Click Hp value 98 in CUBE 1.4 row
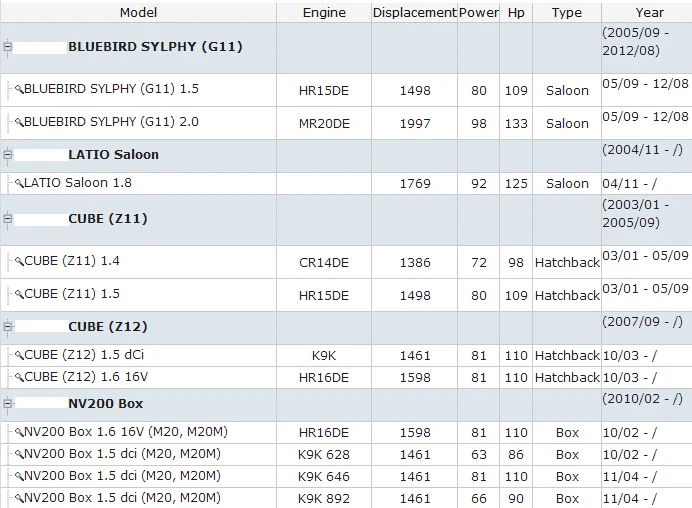 click(x=516, y=263)
